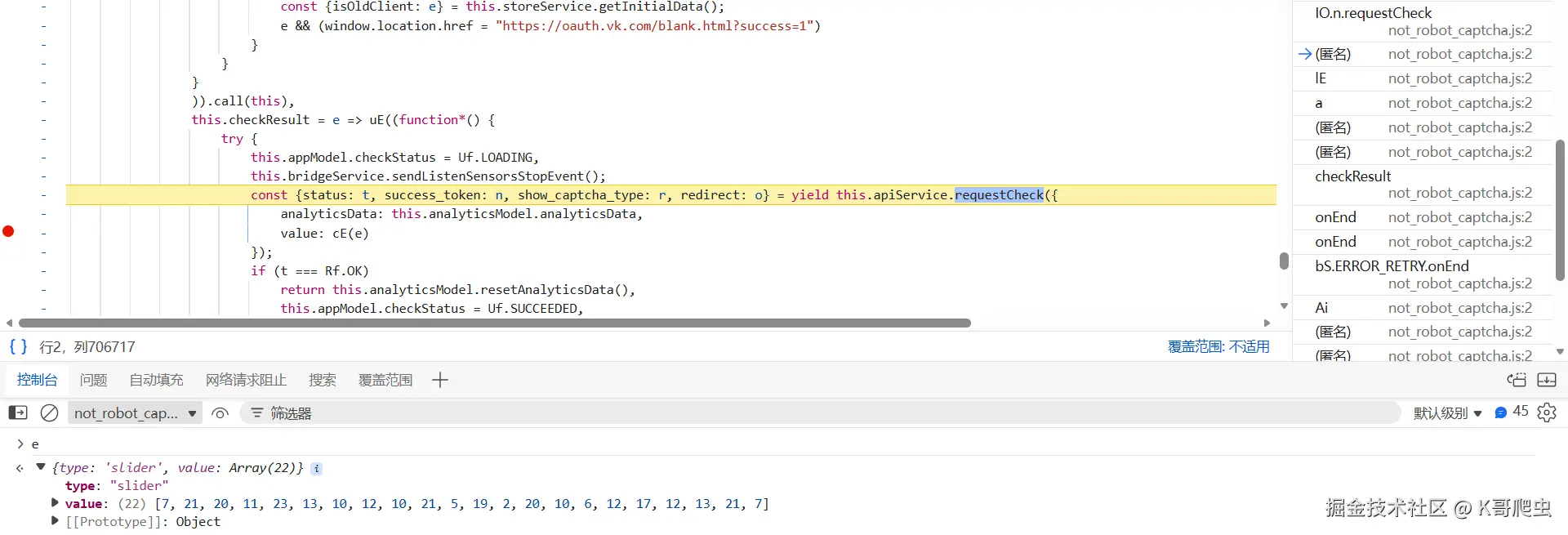Click the left arrow of horizontal scrollbar
Image resolution: width=1568 pixels, height=535 pixels.
(9, 323)
